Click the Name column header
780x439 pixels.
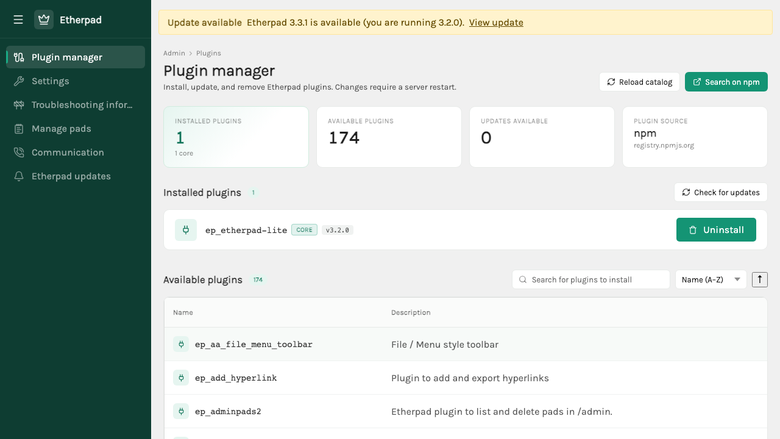pos(183,312)
